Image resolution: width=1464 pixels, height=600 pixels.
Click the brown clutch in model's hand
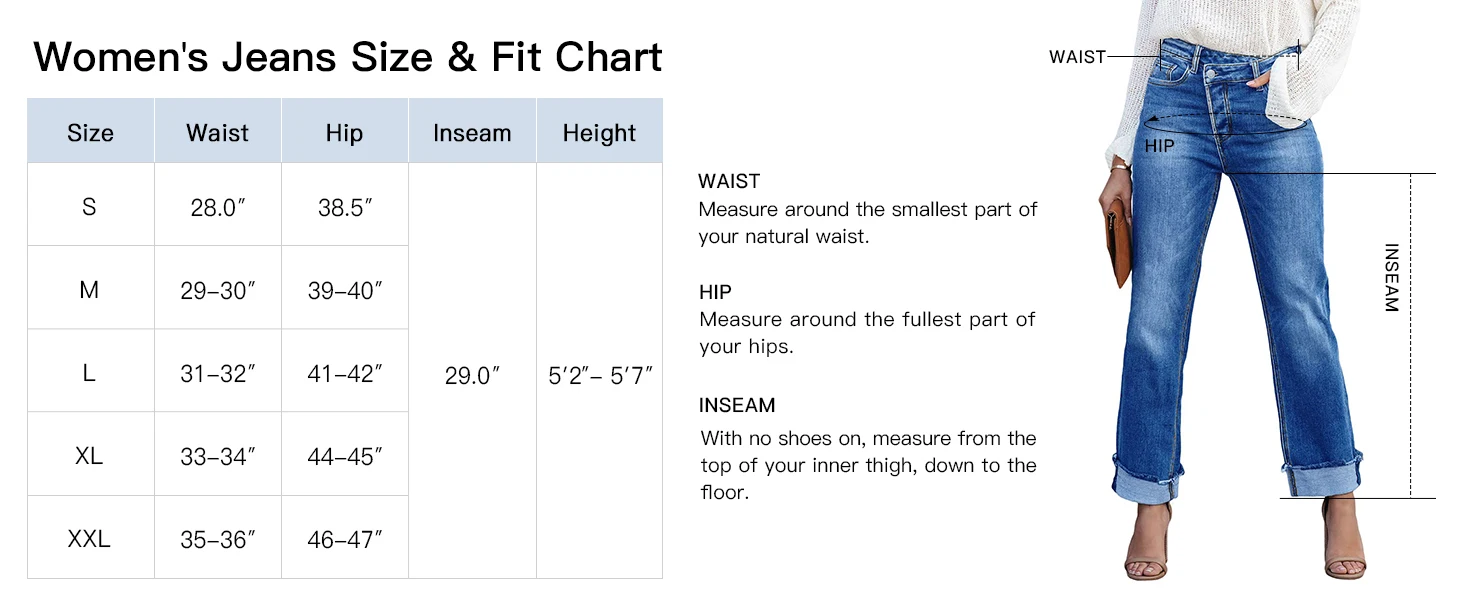[x=1117, y=242]
